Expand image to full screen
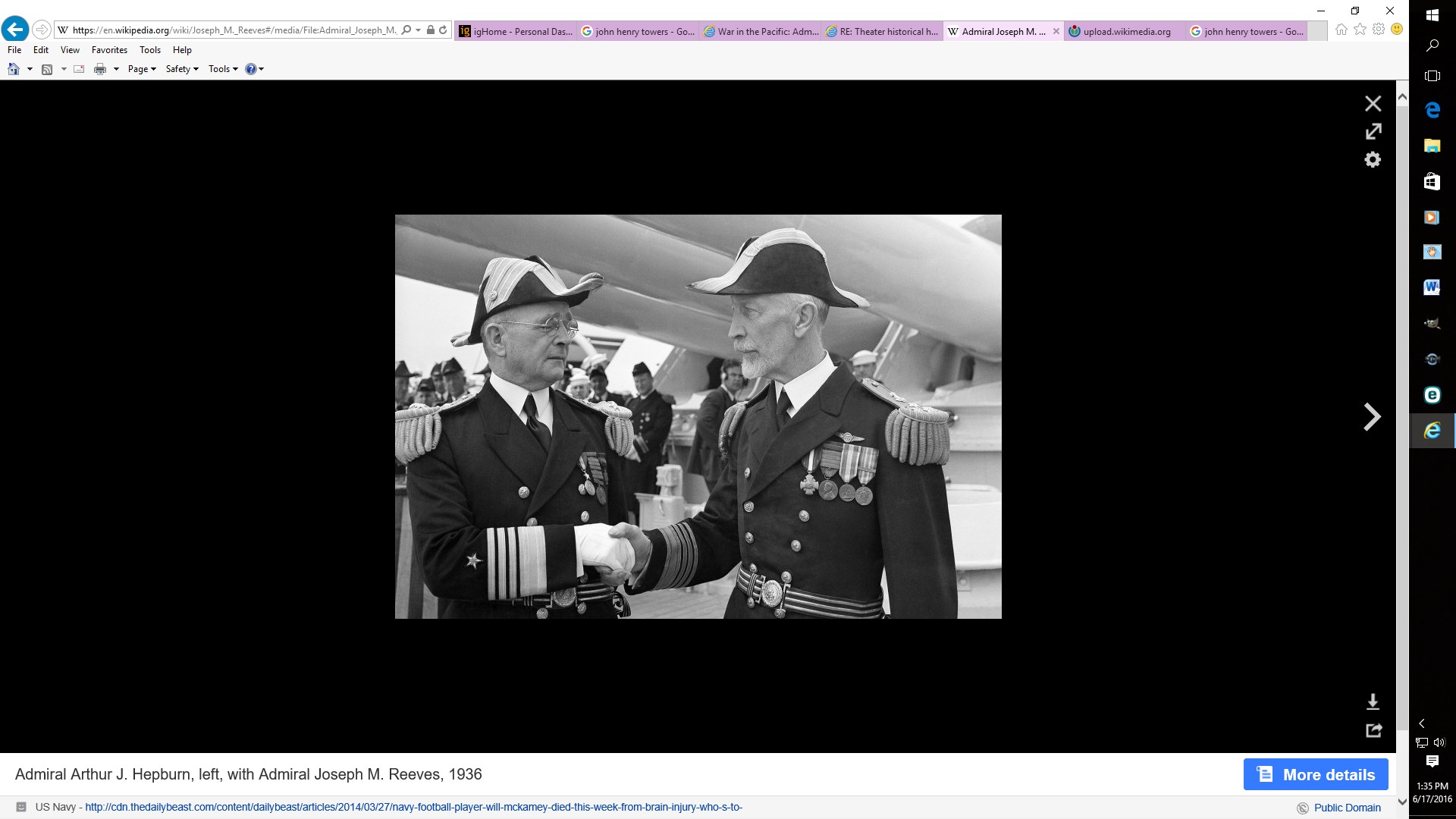Image resolution: width=1456 pixels, height=819 pixels. (x=1373, y=132)
